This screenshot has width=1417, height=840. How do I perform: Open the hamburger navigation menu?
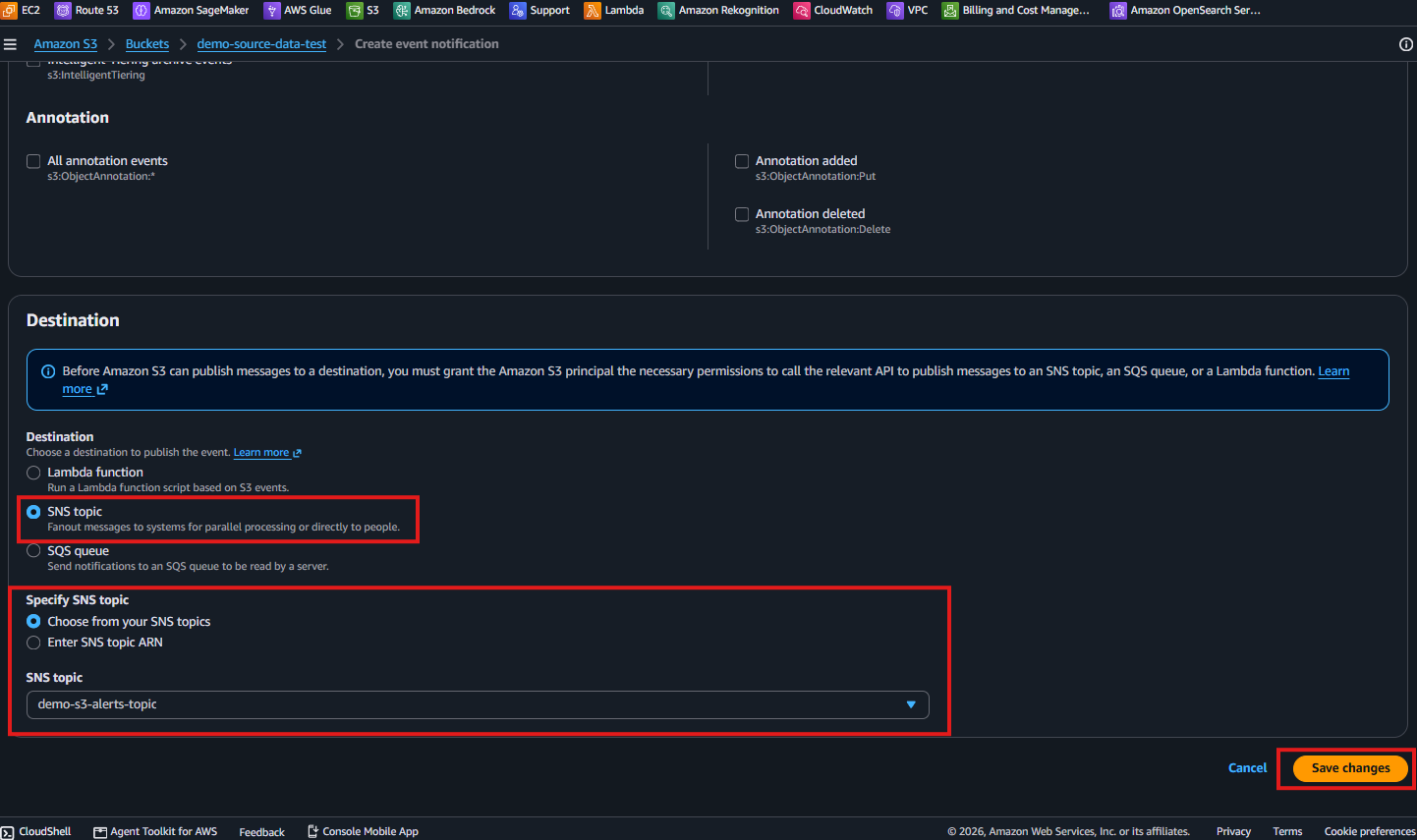tap(11, 44)
